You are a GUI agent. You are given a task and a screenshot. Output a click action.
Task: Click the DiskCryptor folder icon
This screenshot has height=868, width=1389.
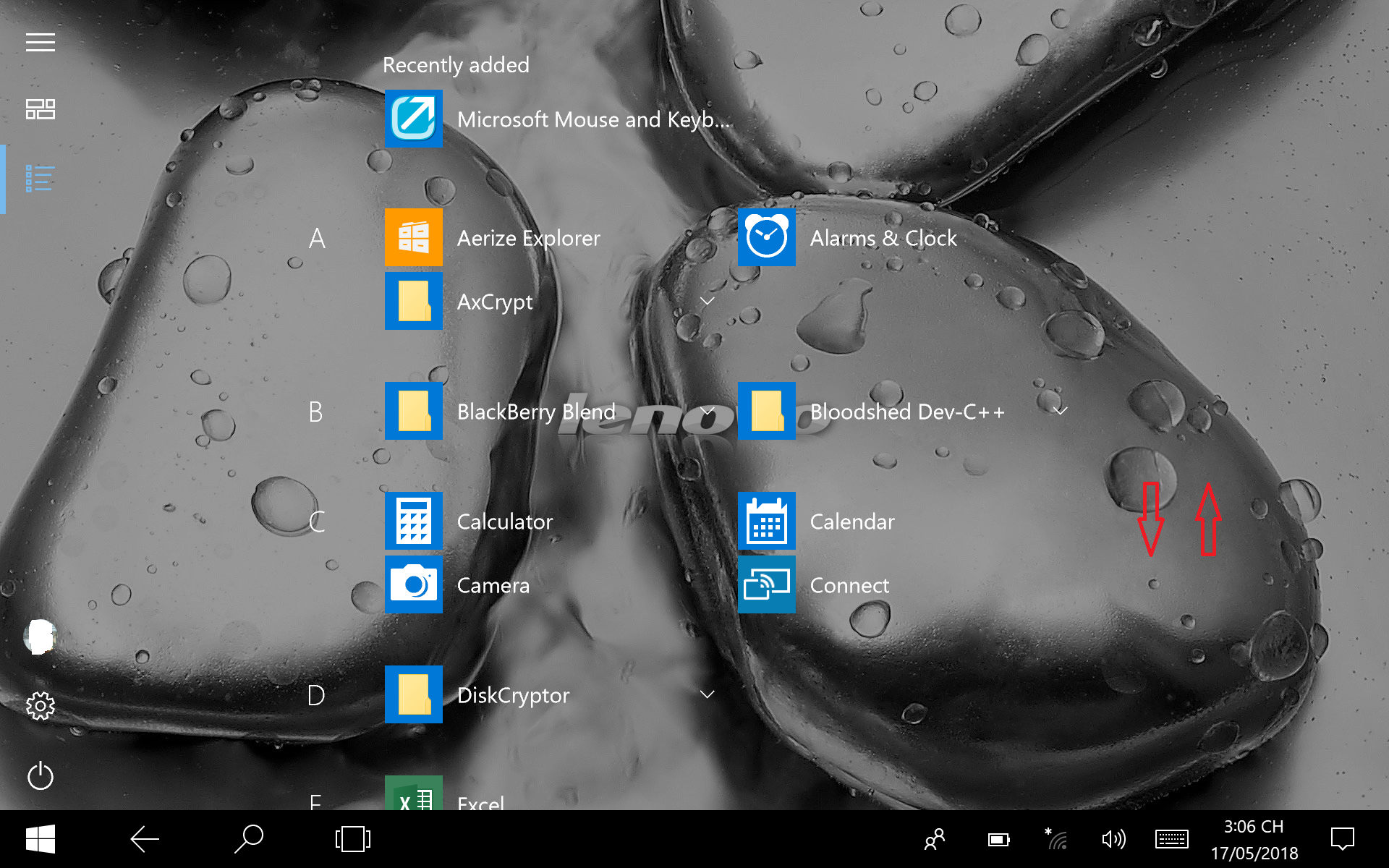pos(414,694)
